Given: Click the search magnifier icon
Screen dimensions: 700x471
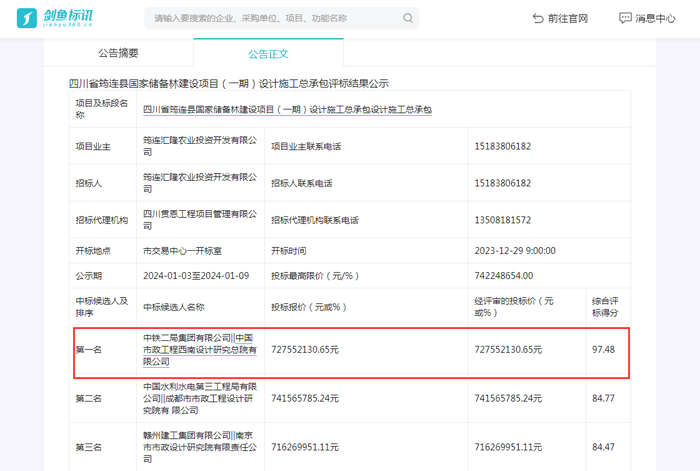Looking at the screenshot, I should point(404,18).
